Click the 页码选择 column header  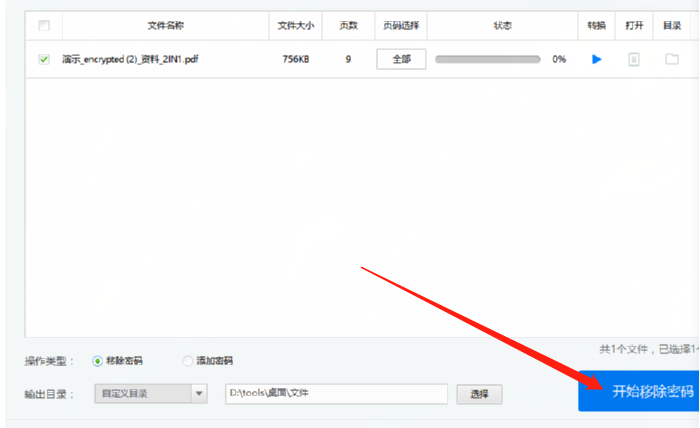[x=401, y=25]
